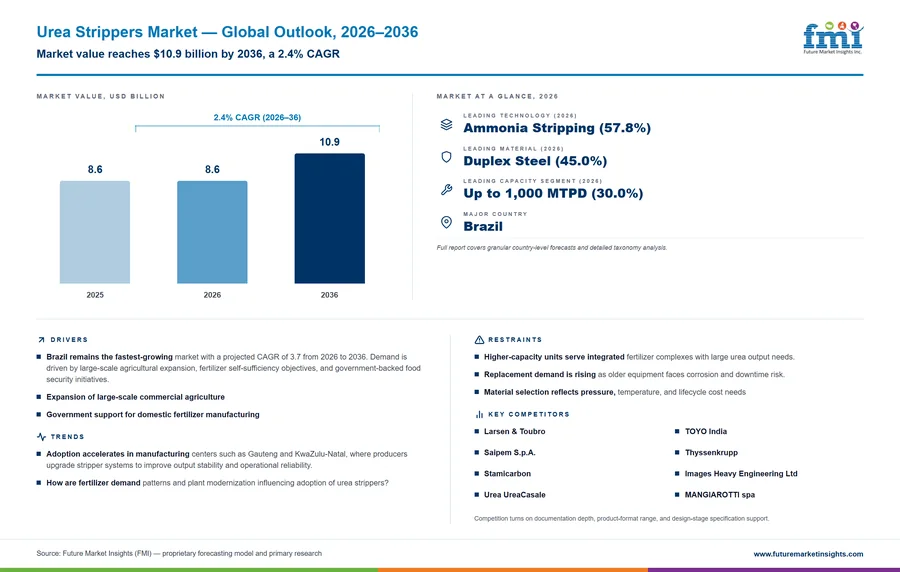Image resolution: width=900 pixels, height=572 pixels.
Task: Click the 2025 axis label
Action: tap(95, 295)
